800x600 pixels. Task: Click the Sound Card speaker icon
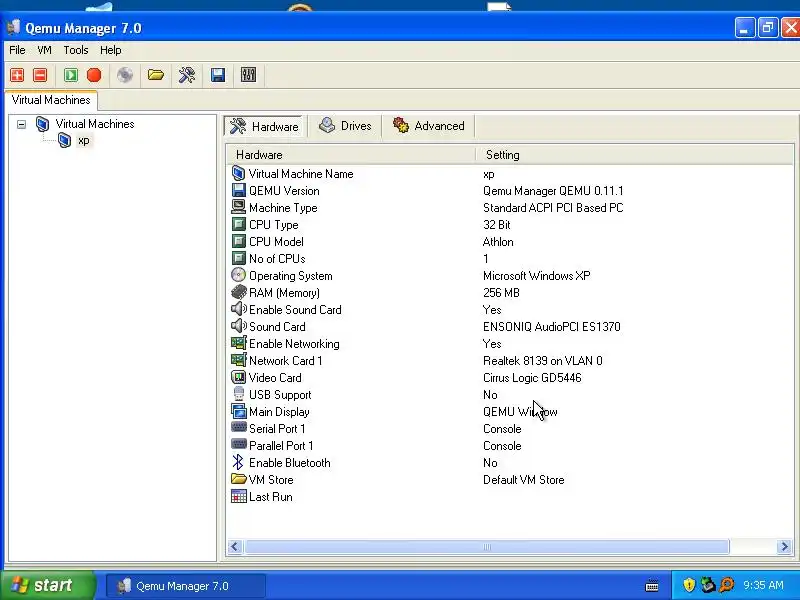[238, 326]
